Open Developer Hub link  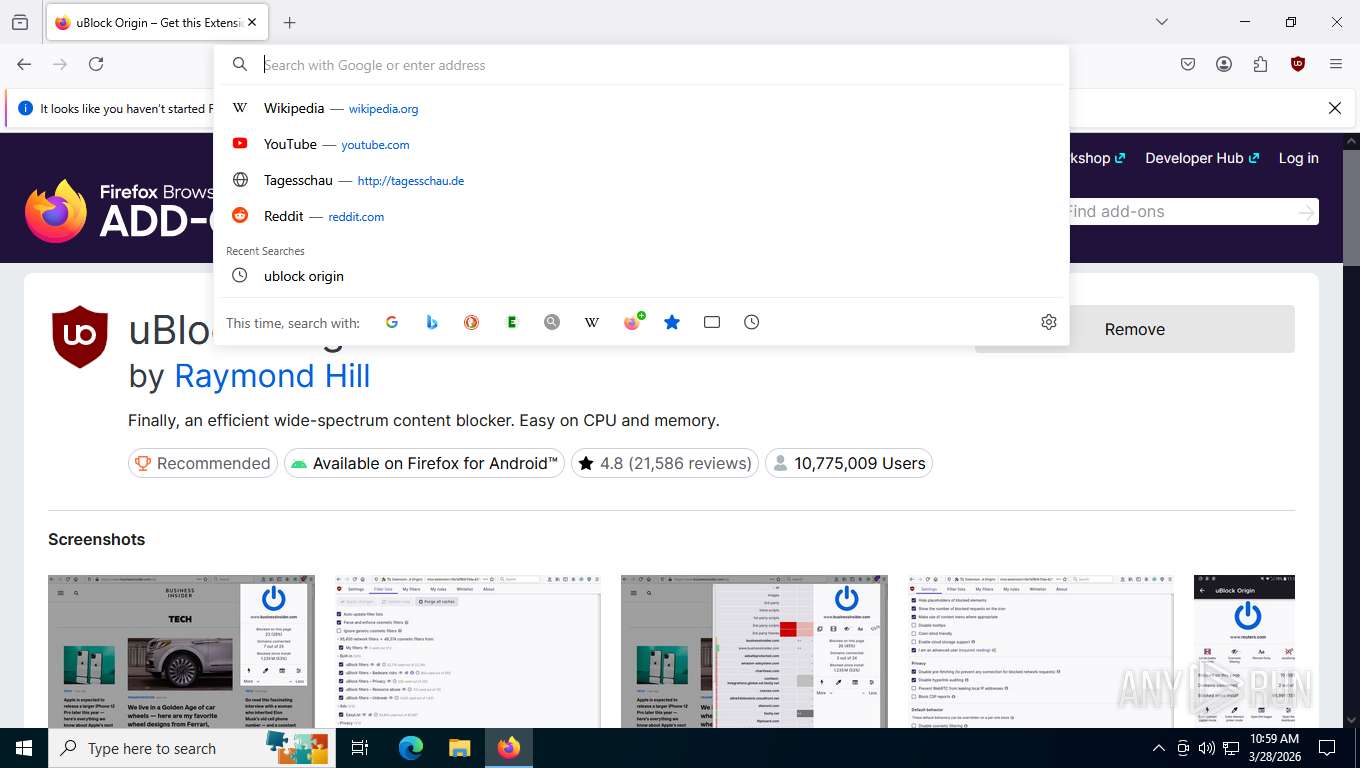(1202, 158)
